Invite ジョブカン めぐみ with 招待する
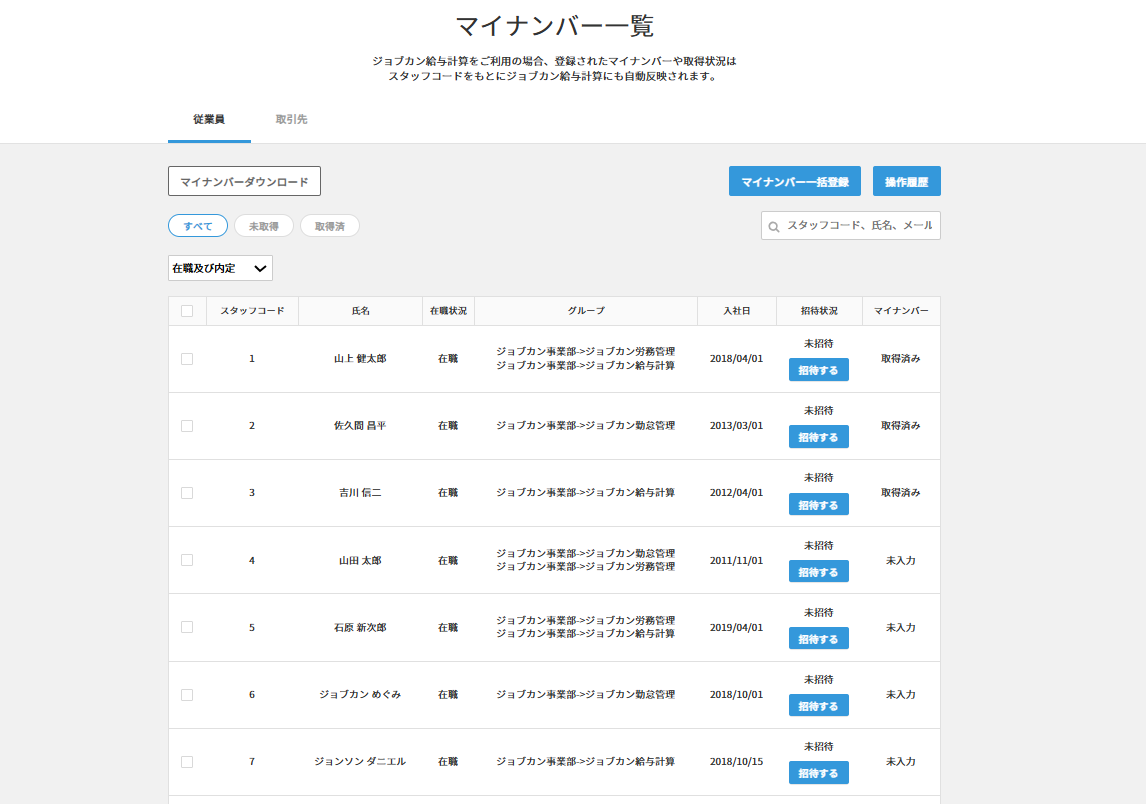This screenshot has height=804, width=1146. (x=819, y=706)
